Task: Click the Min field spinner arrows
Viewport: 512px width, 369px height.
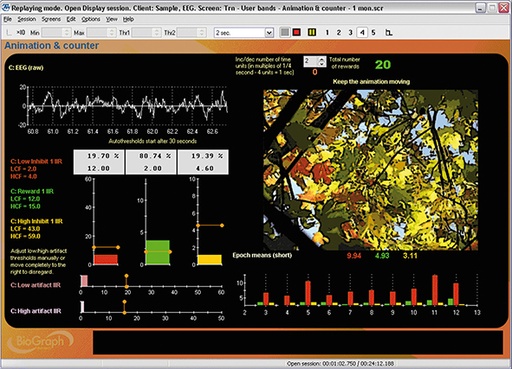Action: point(67,32)
